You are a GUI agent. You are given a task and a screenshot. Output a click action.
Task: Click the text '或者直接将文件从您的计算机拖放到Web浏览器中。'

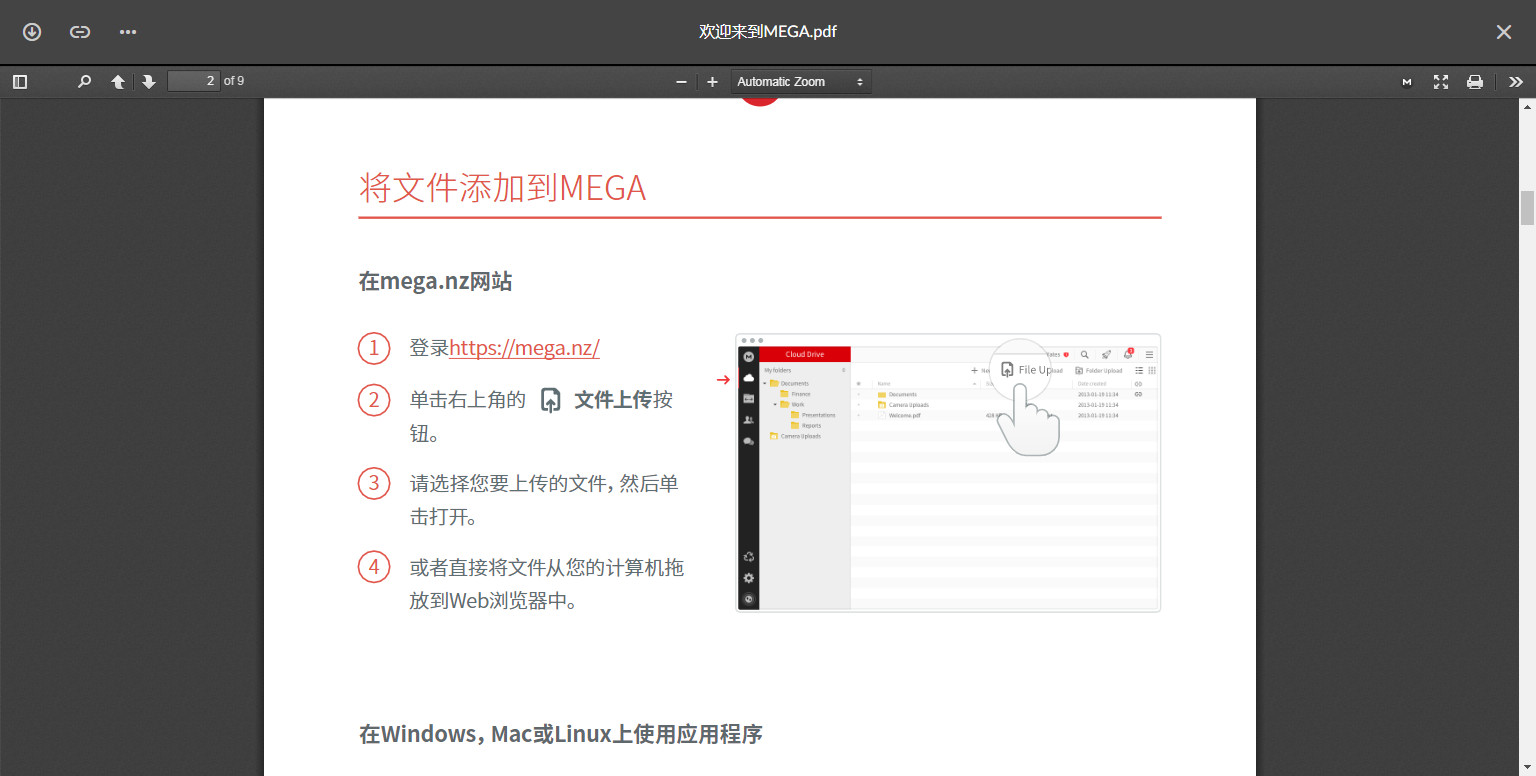[x=547, y=584]
